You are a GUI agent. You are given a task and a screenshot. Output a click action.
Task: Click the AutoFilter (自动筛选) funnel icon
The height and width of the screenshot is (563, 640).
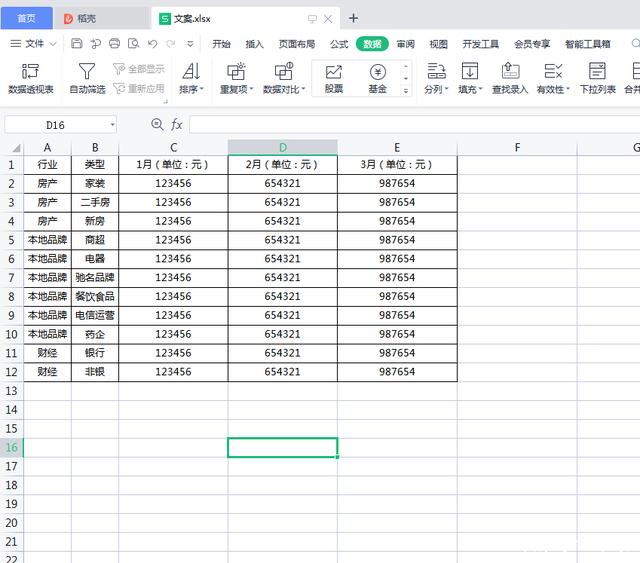[87, 71]
